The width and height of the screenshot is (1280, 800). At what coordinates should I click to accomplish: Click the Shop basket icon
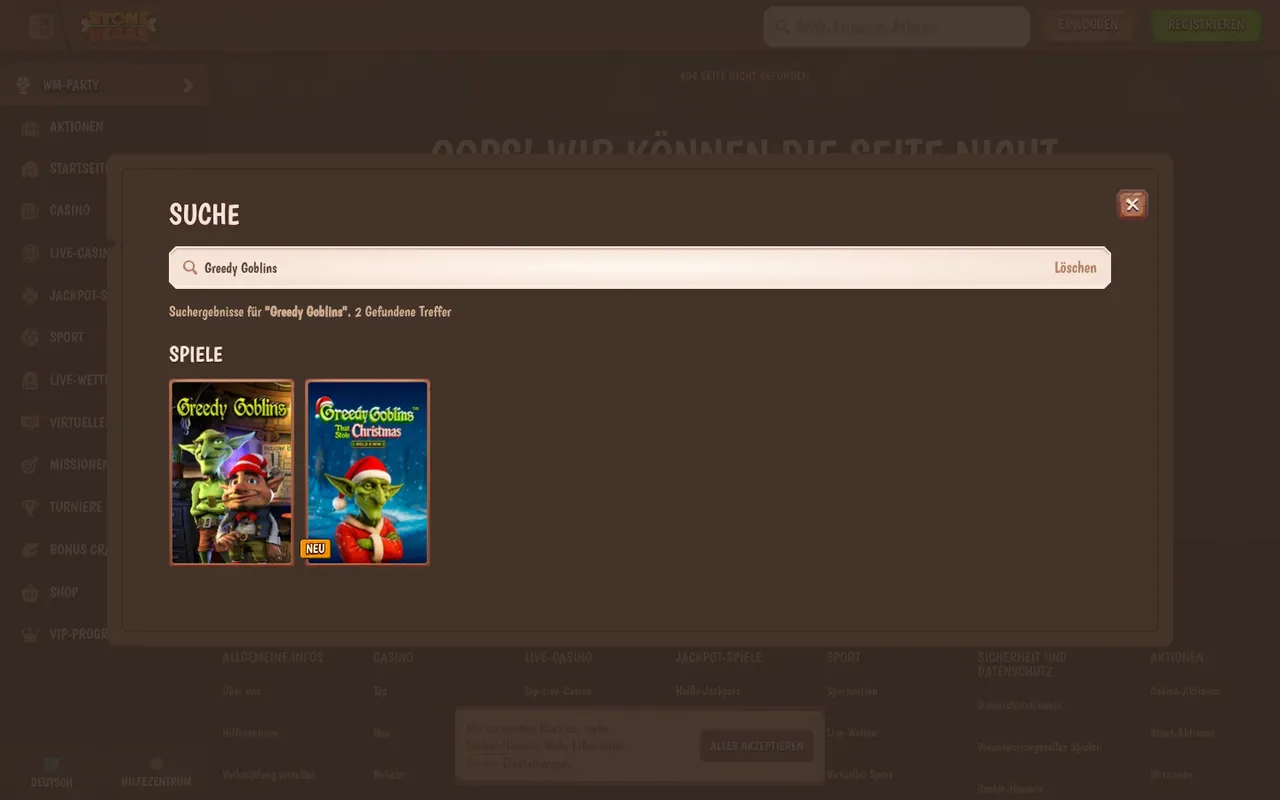point(30,592)
